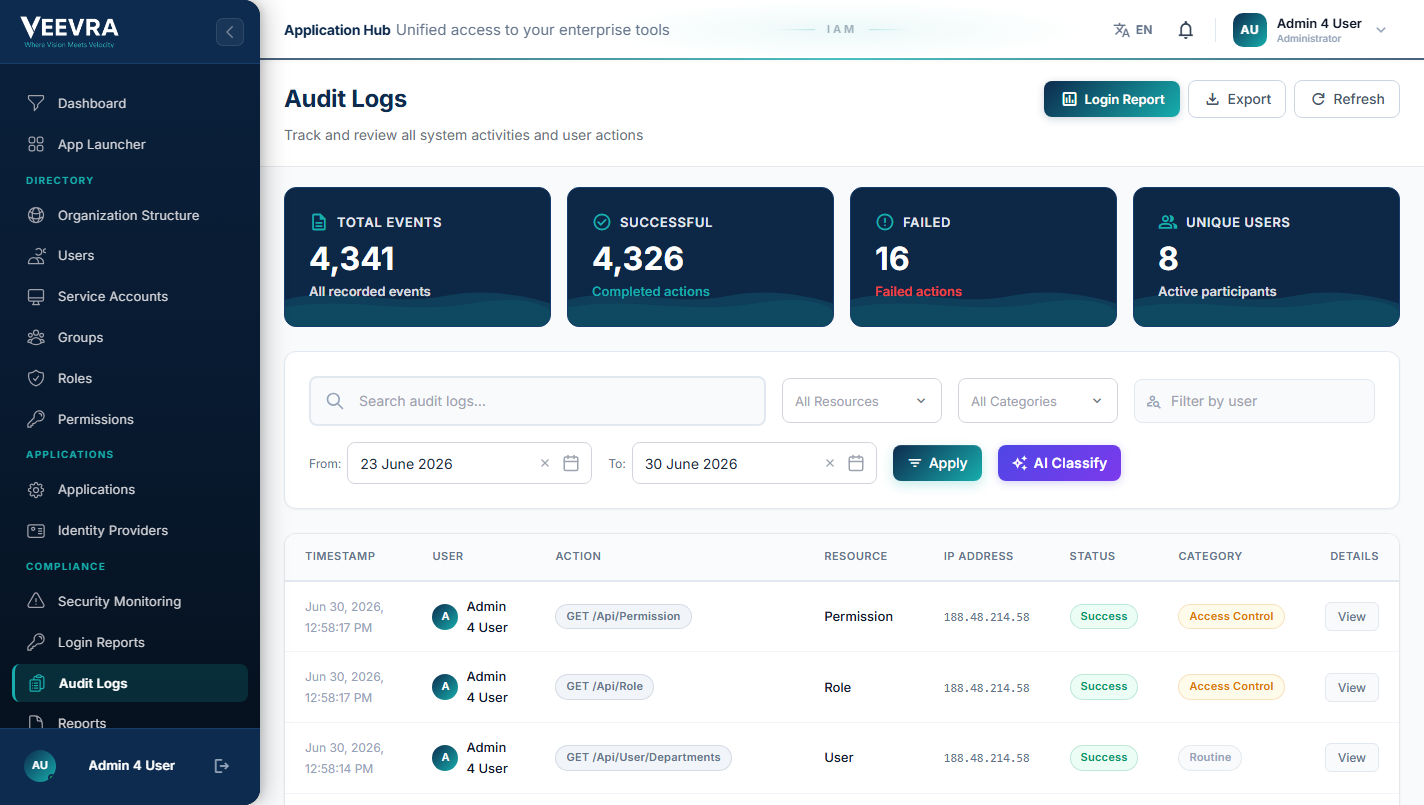Run AI Classify on logs
This screenshot has height=805, width=1424.
coord(1059,463)
